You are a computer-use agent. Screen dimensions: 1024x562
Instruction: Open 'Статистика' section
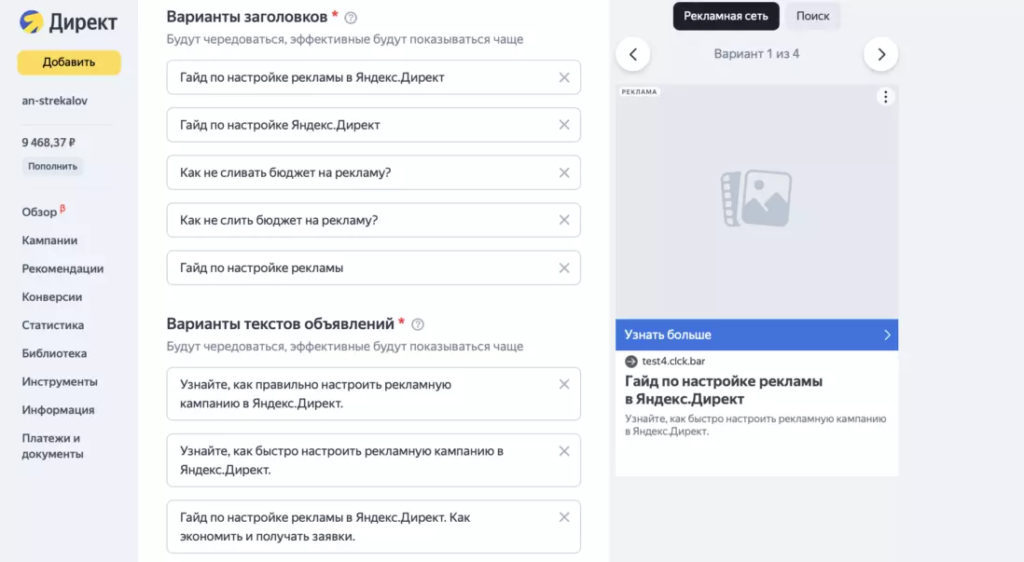[x=53, y=325]
